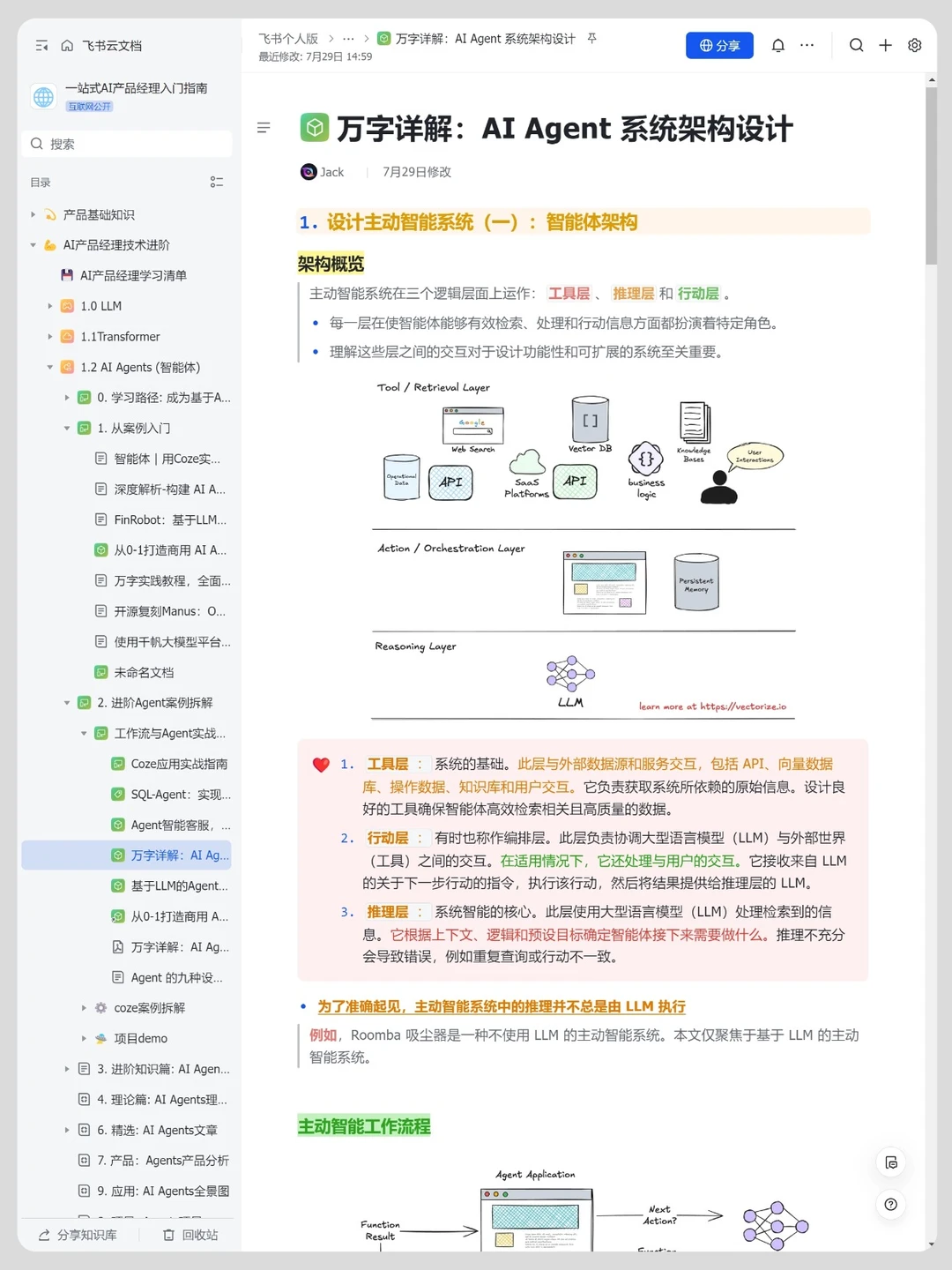Open the 回收站 recycle bin
This screenshot has width=952, height=1270.
click(191, 1235)
